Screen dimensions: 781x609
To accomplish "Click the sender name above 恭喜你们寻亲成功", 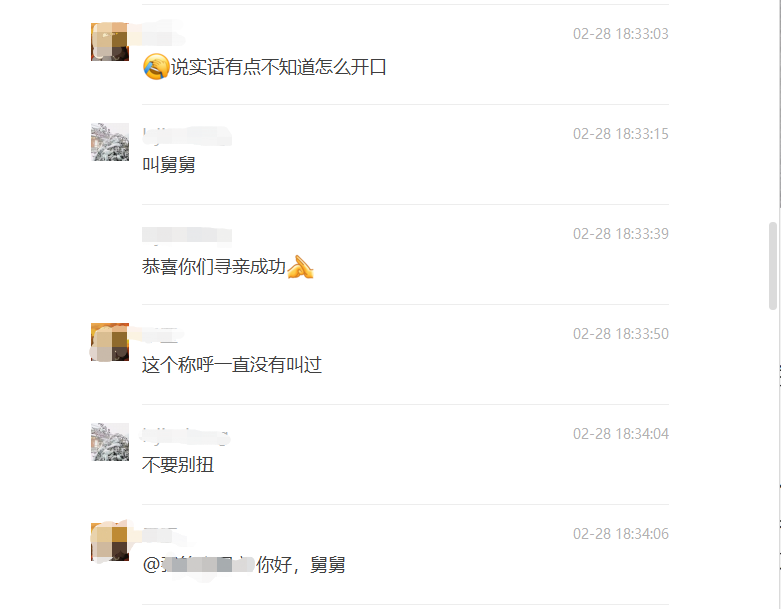I will [187, 236].
